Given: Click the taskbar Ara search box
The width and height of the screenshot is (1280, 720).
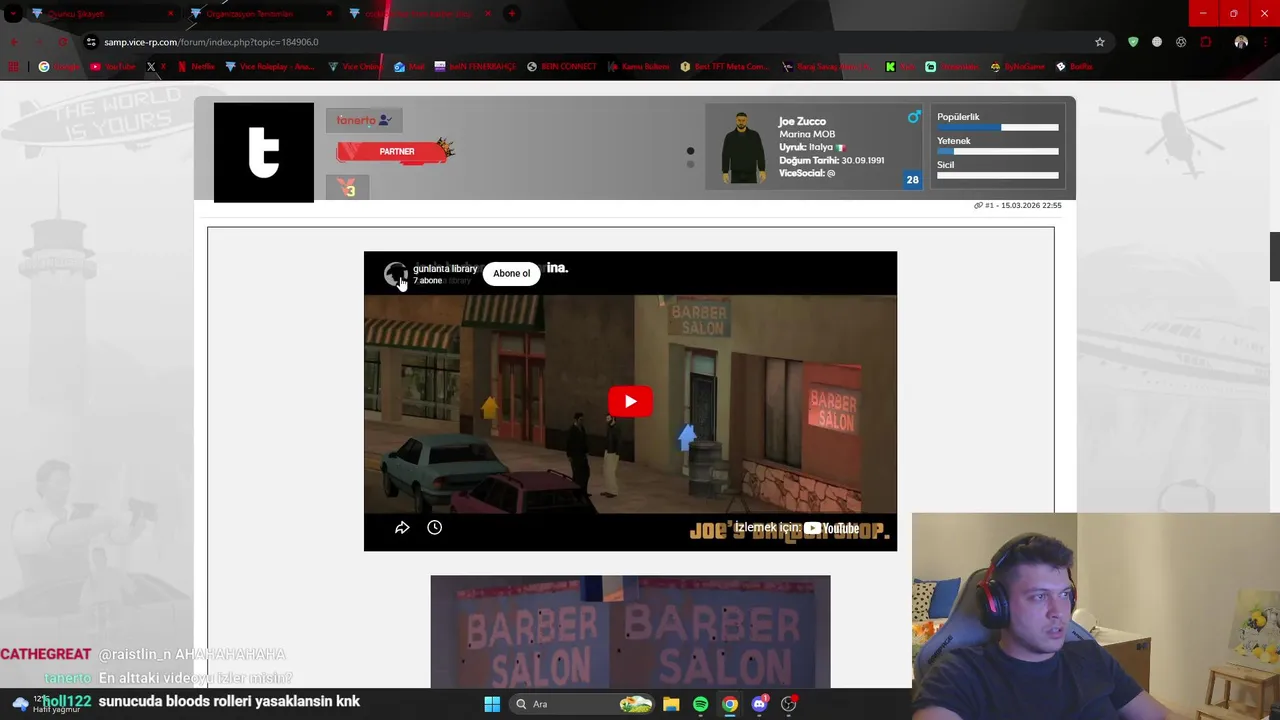Looking at the screenshot, I should (x=582, y=704).
